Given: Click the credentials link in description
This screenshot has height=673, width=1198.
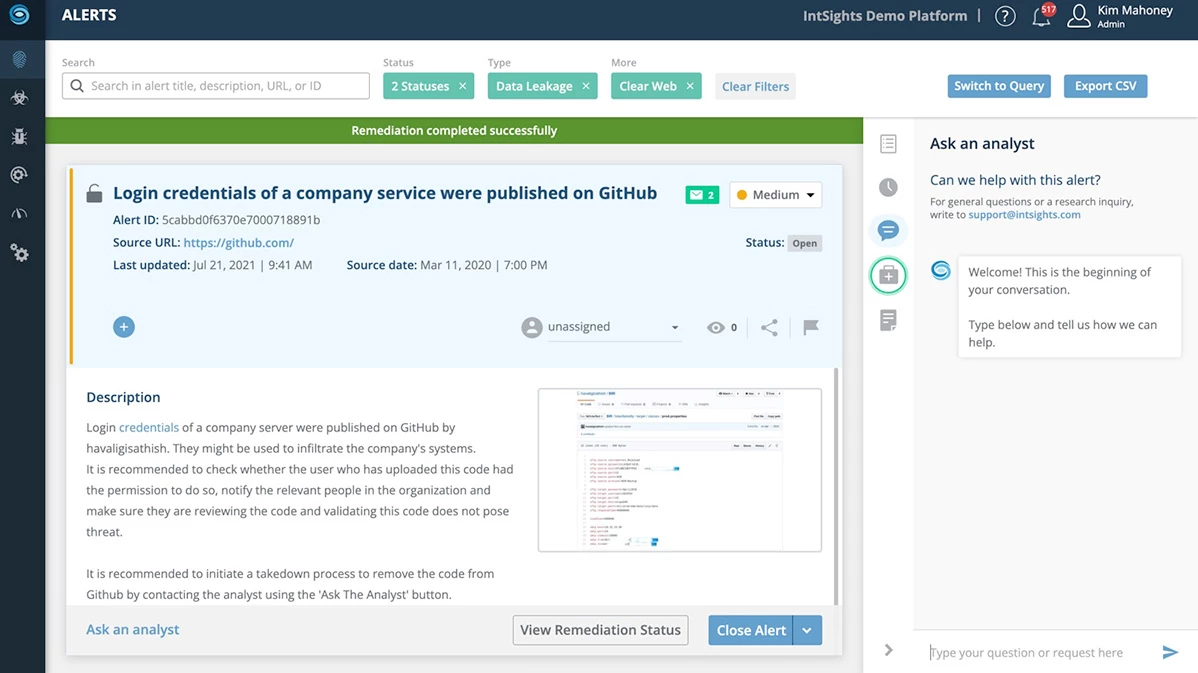Looking at the screenshot, I should pyautogui.click(x=149, y=427).
